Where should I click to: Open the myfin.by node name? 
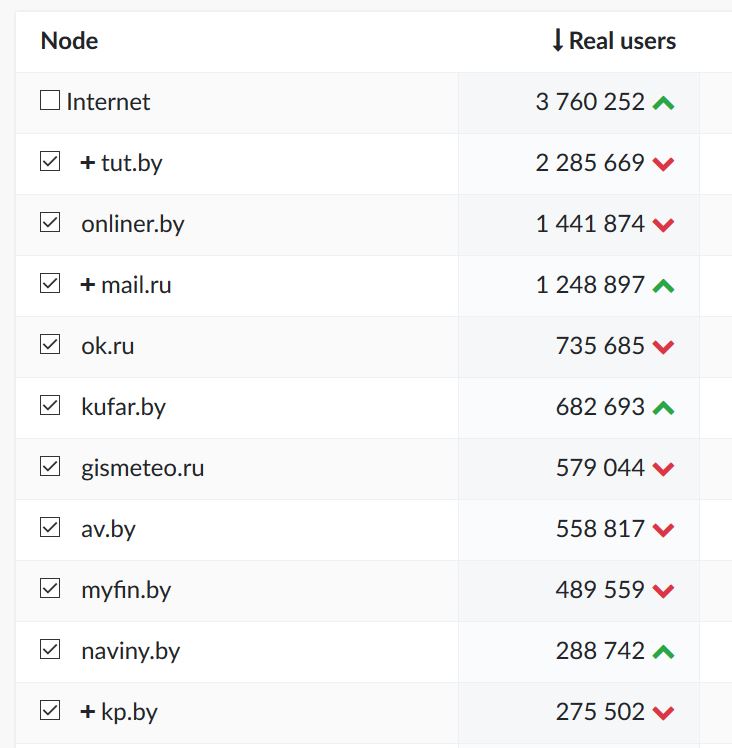click(x=126, y=590)
